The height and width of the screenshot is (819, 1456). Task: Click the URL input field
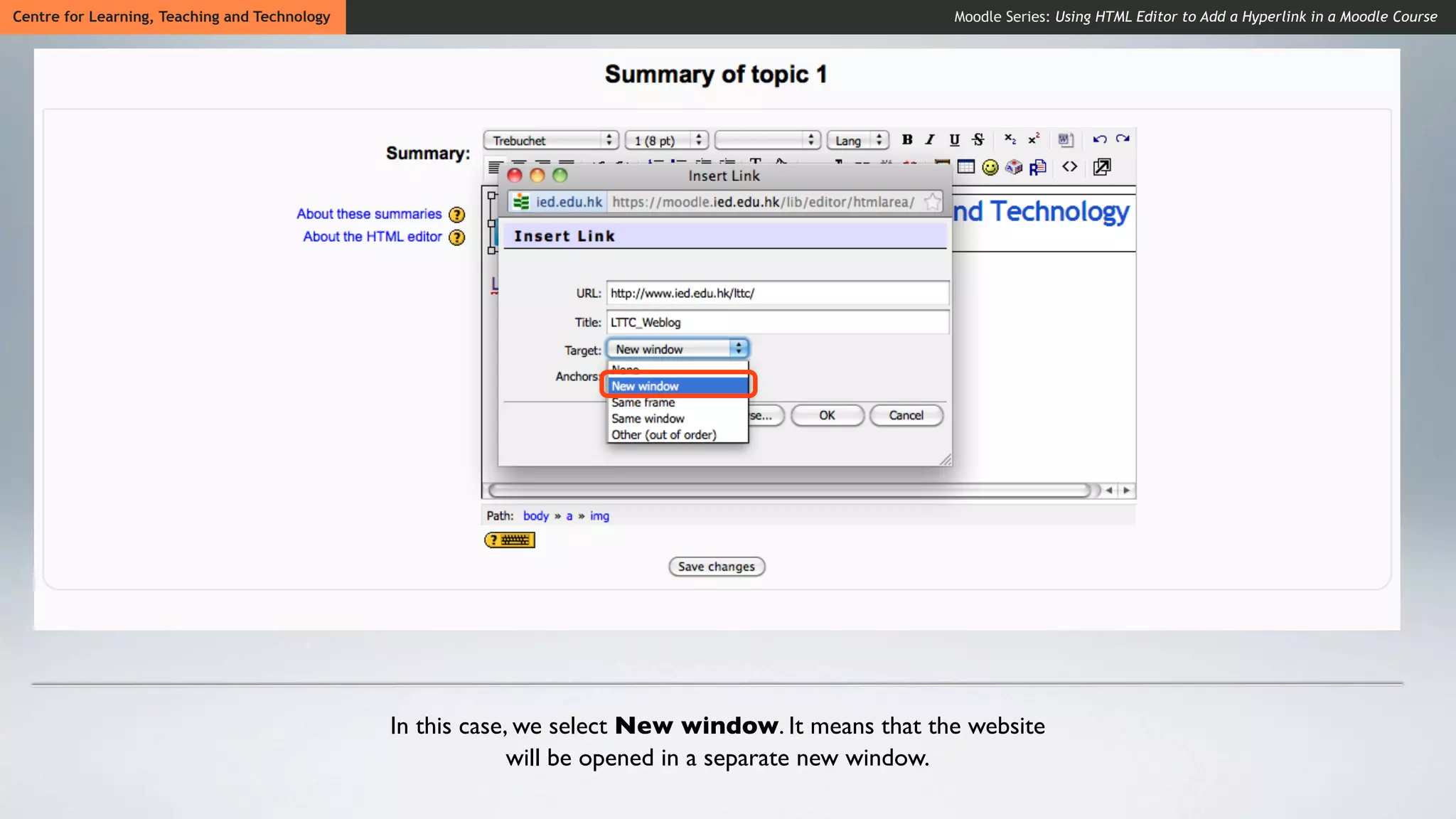coord(778,293)
